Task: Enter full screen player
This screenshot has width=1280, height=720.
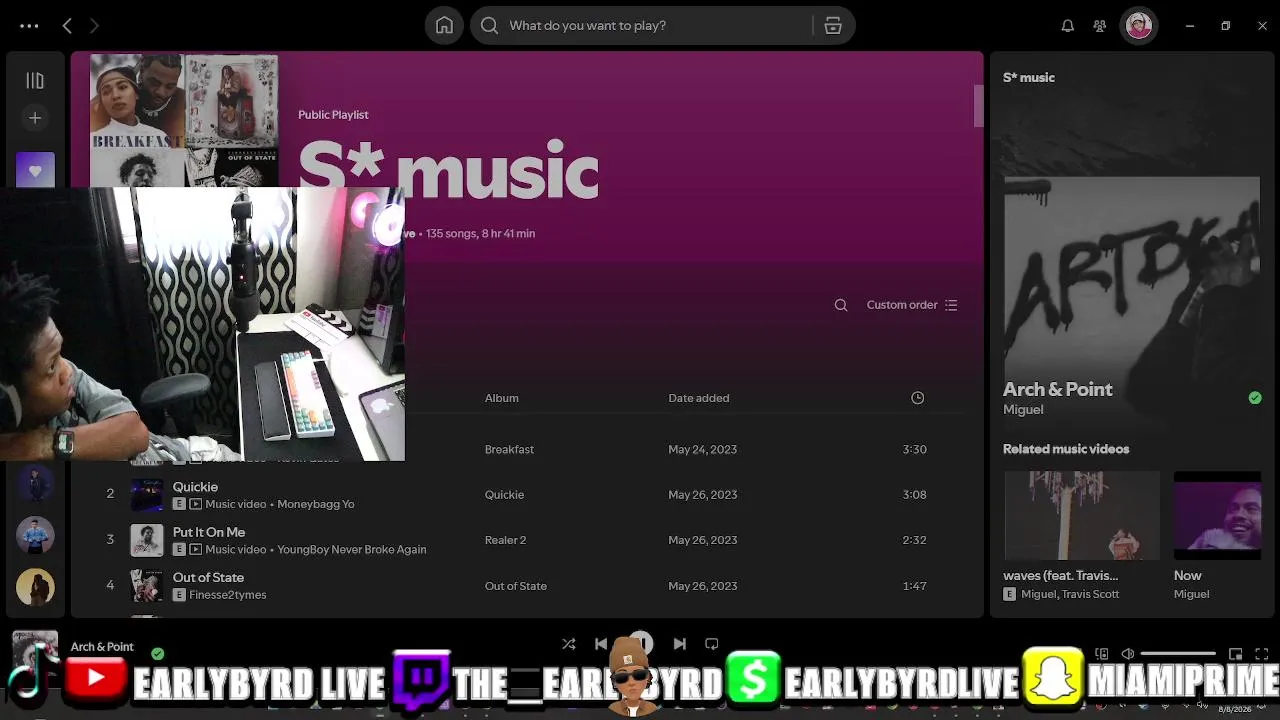Action: coord(1262,654)
